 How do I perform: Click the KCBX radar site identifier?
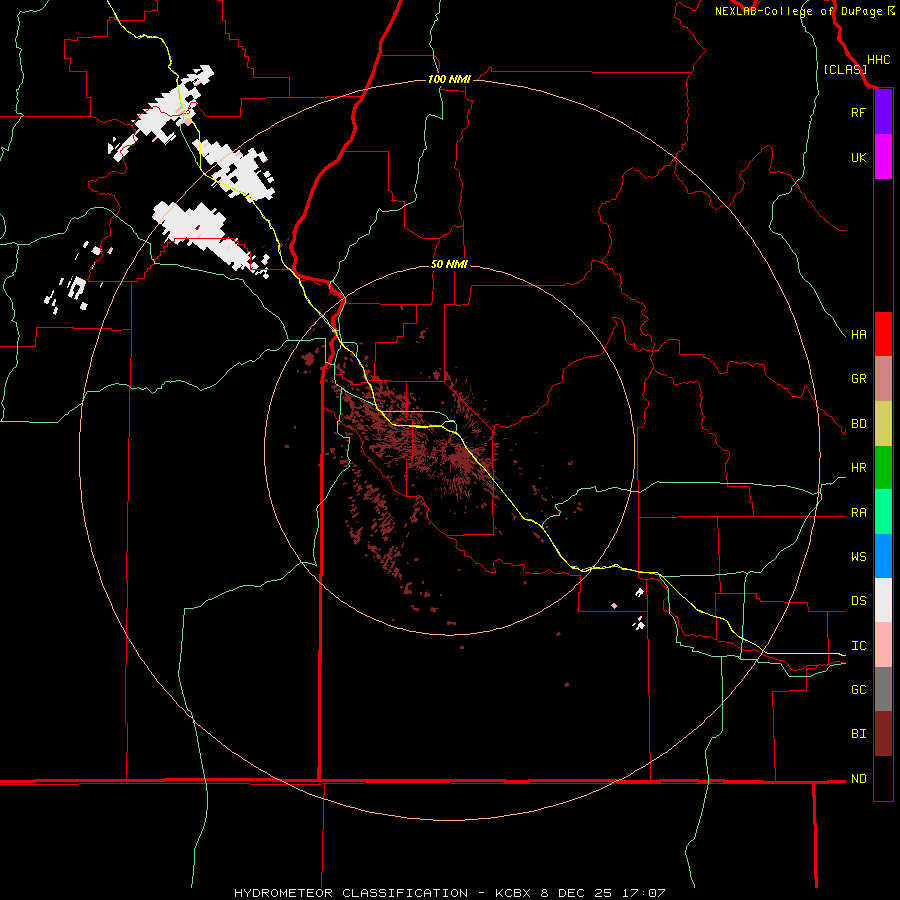515,893
